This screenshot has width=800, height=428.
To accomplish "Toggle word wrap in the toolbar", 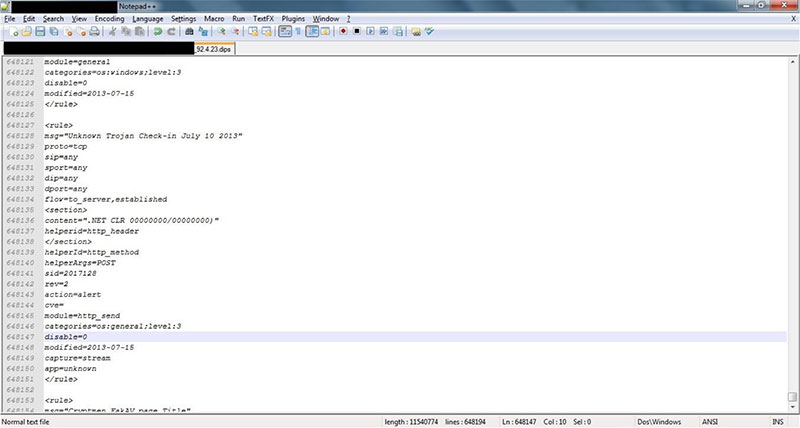I will [285, 32].
